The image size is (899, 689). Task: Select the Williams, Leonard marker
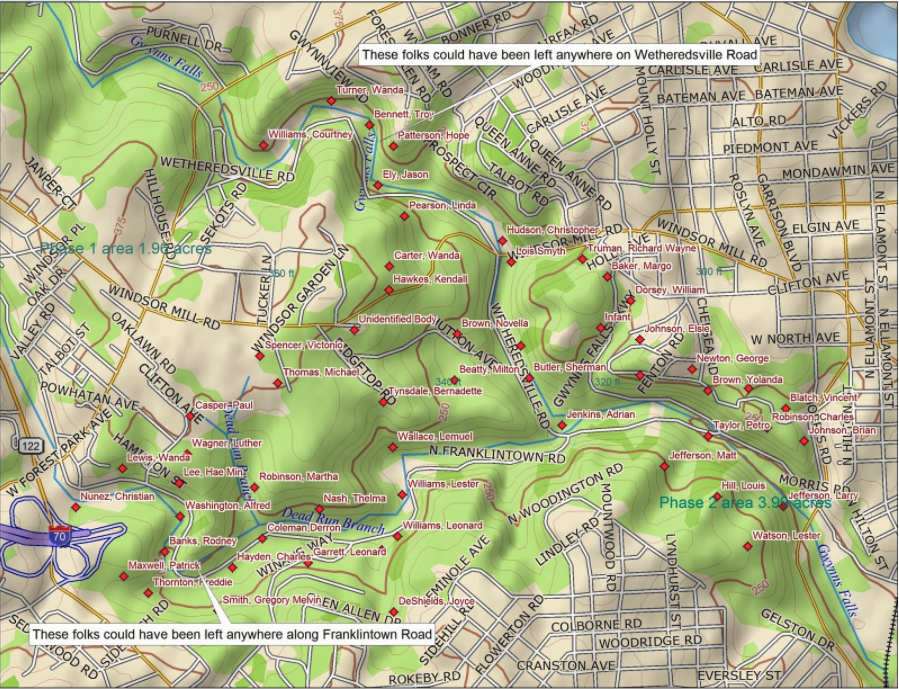point(397,536)
